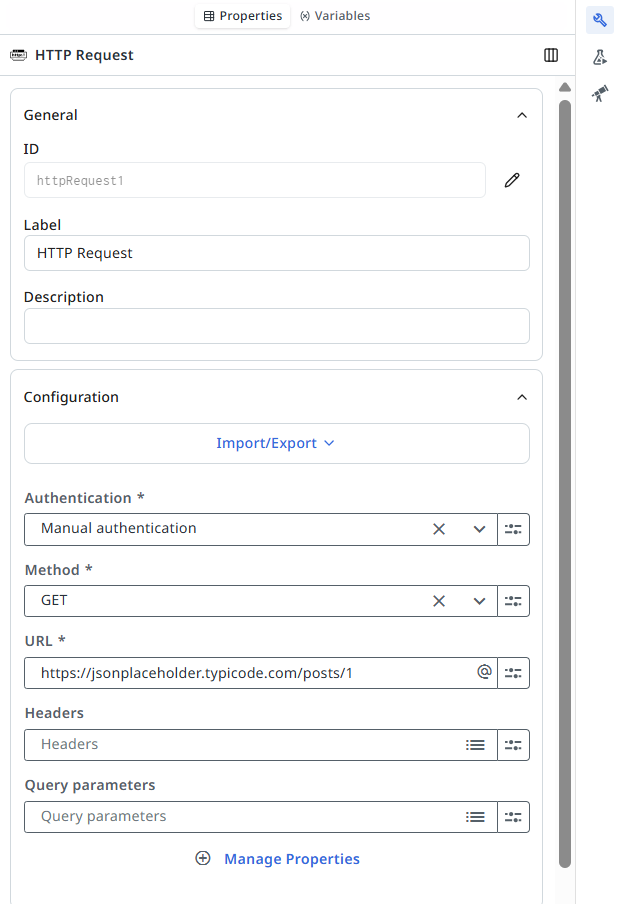Clear the Method selection with X
The width and height of the screenshot is (618, 904).
pyautogui.click(x=439, y=601)
